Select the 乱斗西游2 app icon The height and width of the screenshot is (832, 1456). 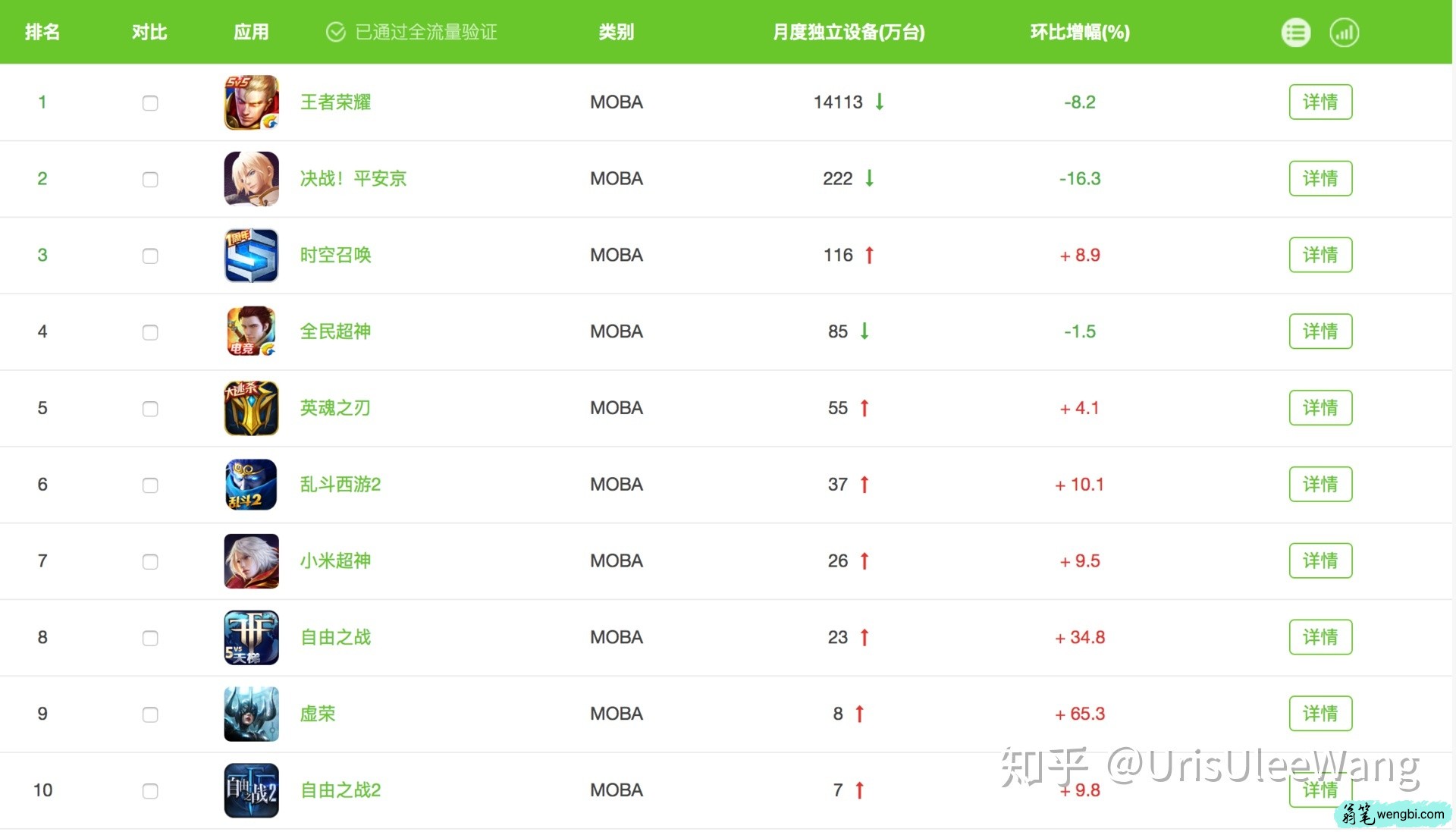tap(251, 485)
